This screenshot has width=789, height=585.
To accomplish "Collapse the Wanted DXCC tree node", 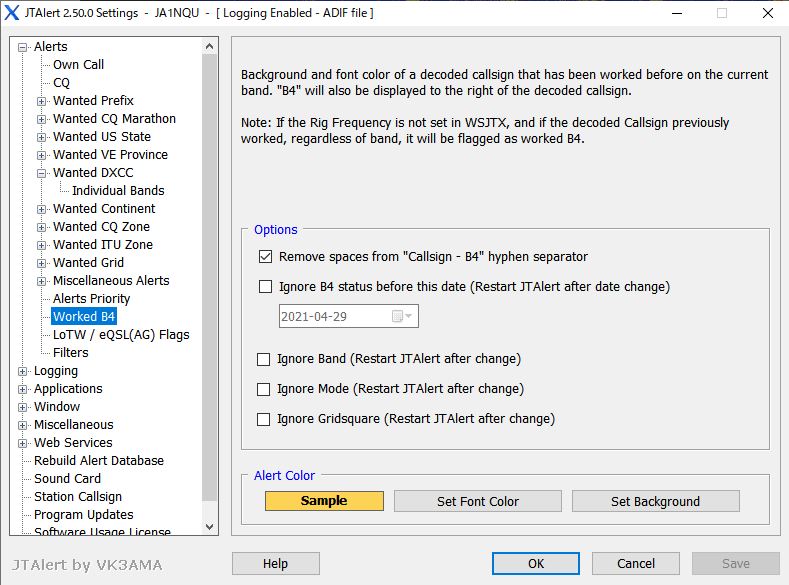I will click(42, 173).
